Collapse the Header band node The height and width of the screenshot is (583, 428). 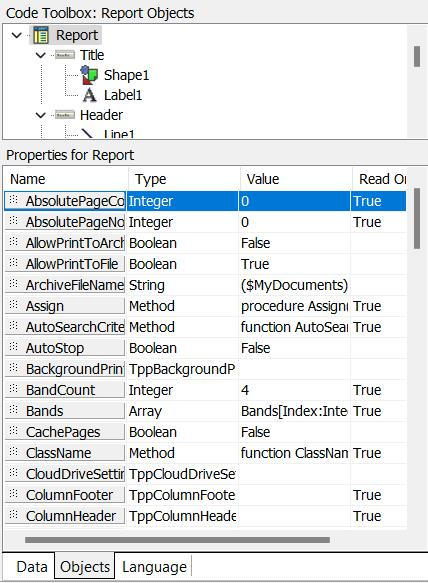tap(41, 115)
